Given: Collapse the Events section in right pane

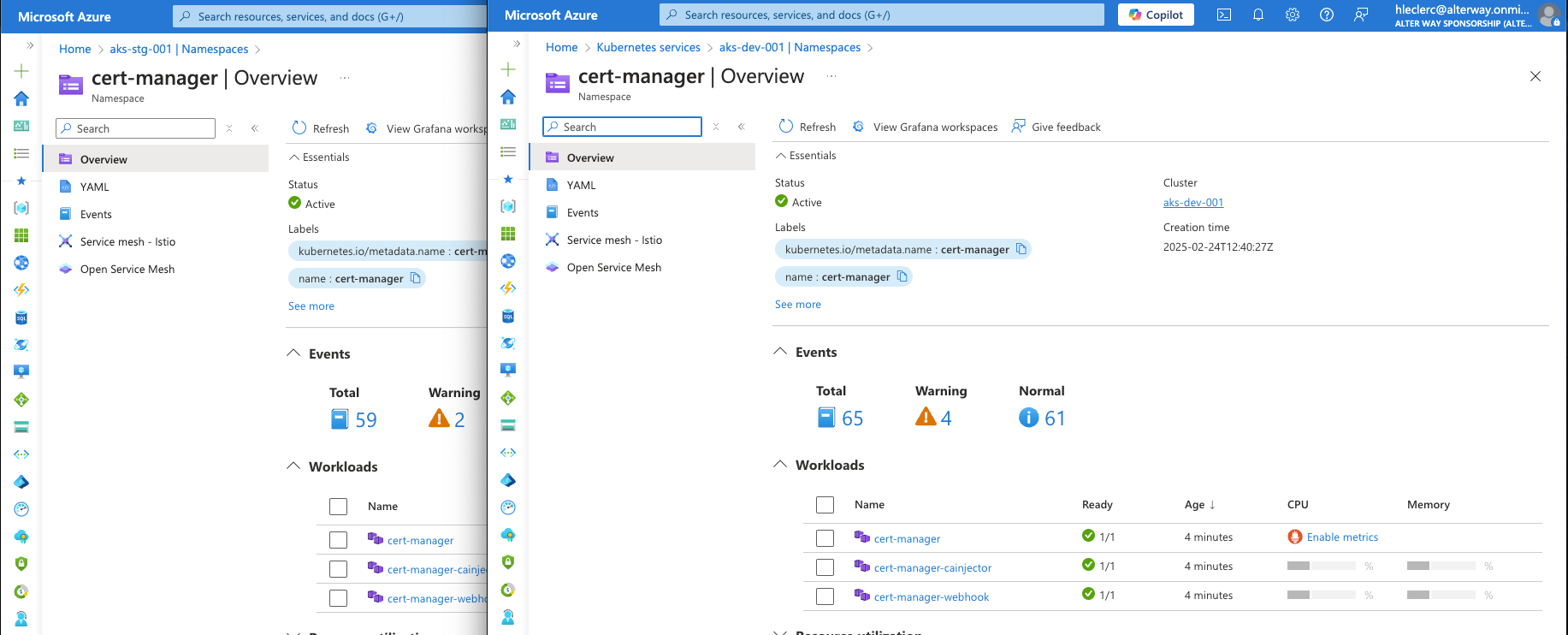Looking at the screenshot, I should click(x=780, y=352).
